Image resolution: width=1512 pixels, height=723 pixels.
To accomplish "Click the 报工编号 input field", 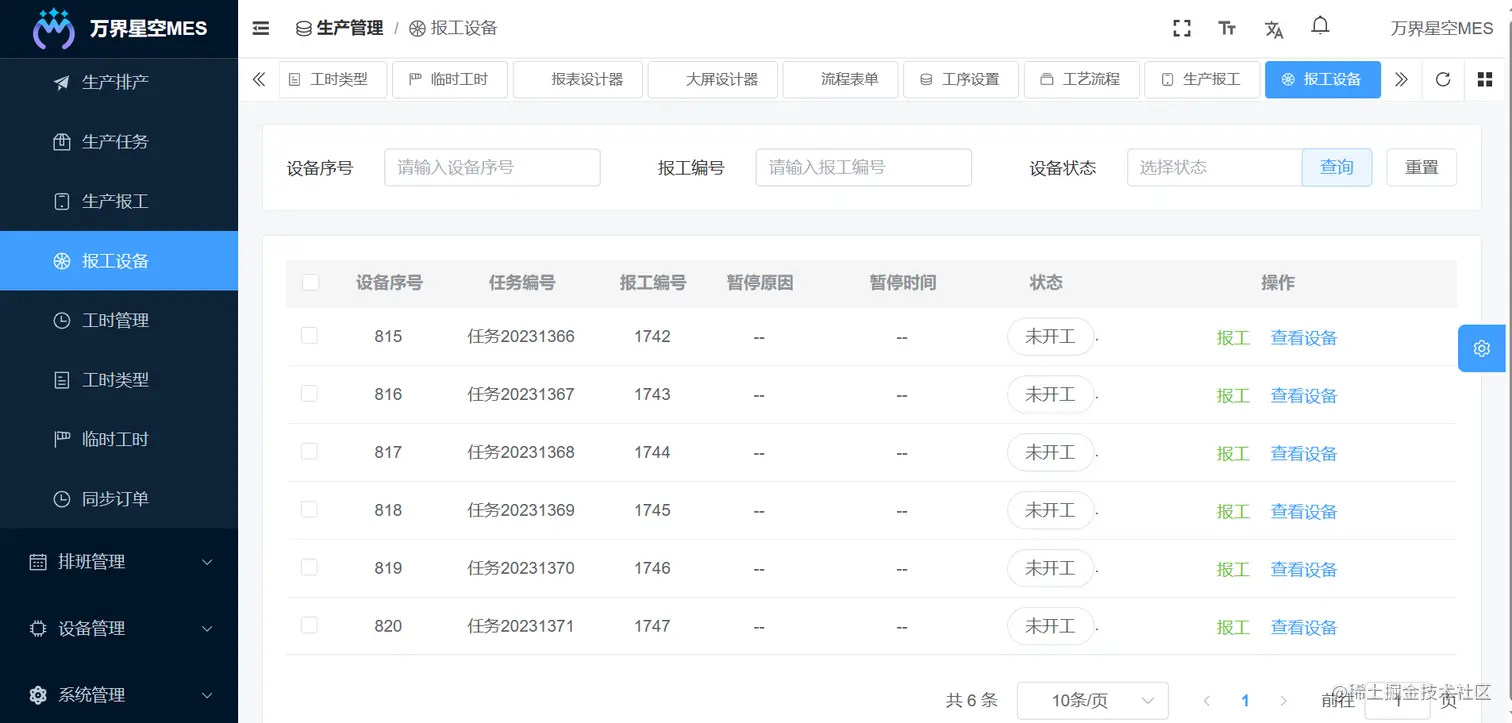I will click(863, 167).
